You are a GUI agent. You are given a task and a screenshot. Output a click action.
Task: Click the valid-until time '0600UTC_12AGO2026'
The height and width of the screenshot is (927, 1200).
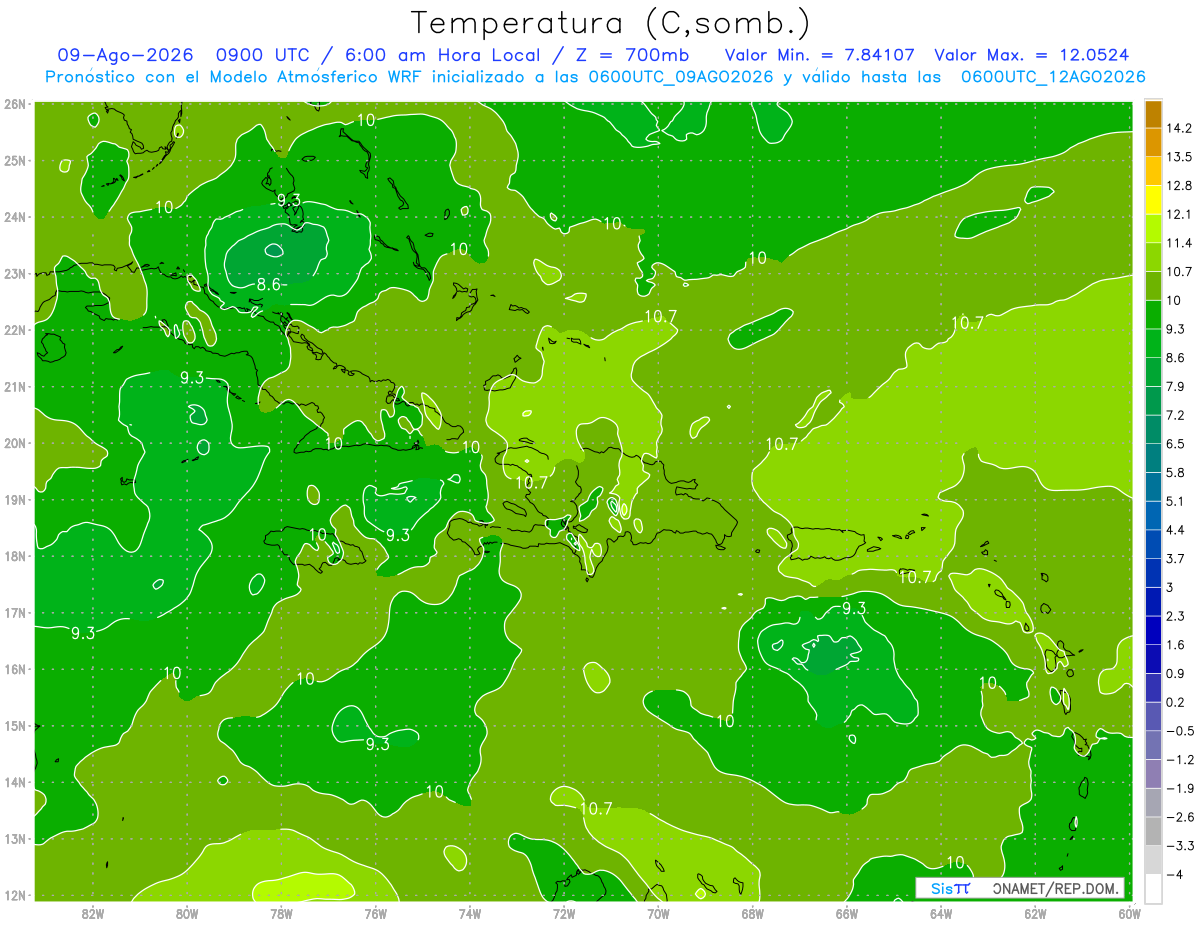(1053, 77)
